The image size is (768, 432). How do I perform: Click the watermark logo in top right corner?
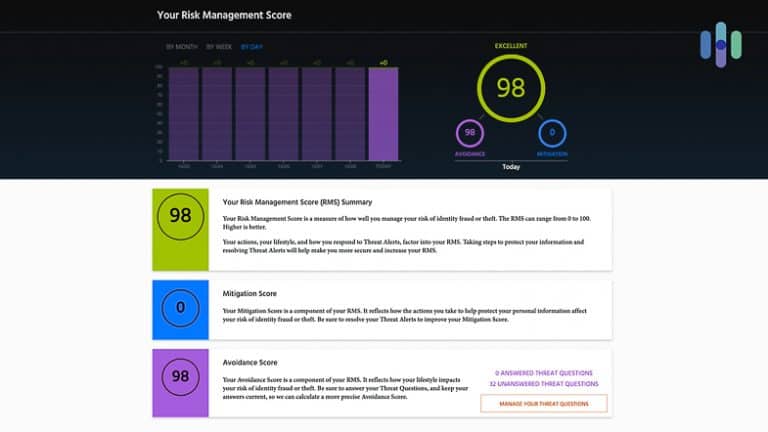click(720, 45)
